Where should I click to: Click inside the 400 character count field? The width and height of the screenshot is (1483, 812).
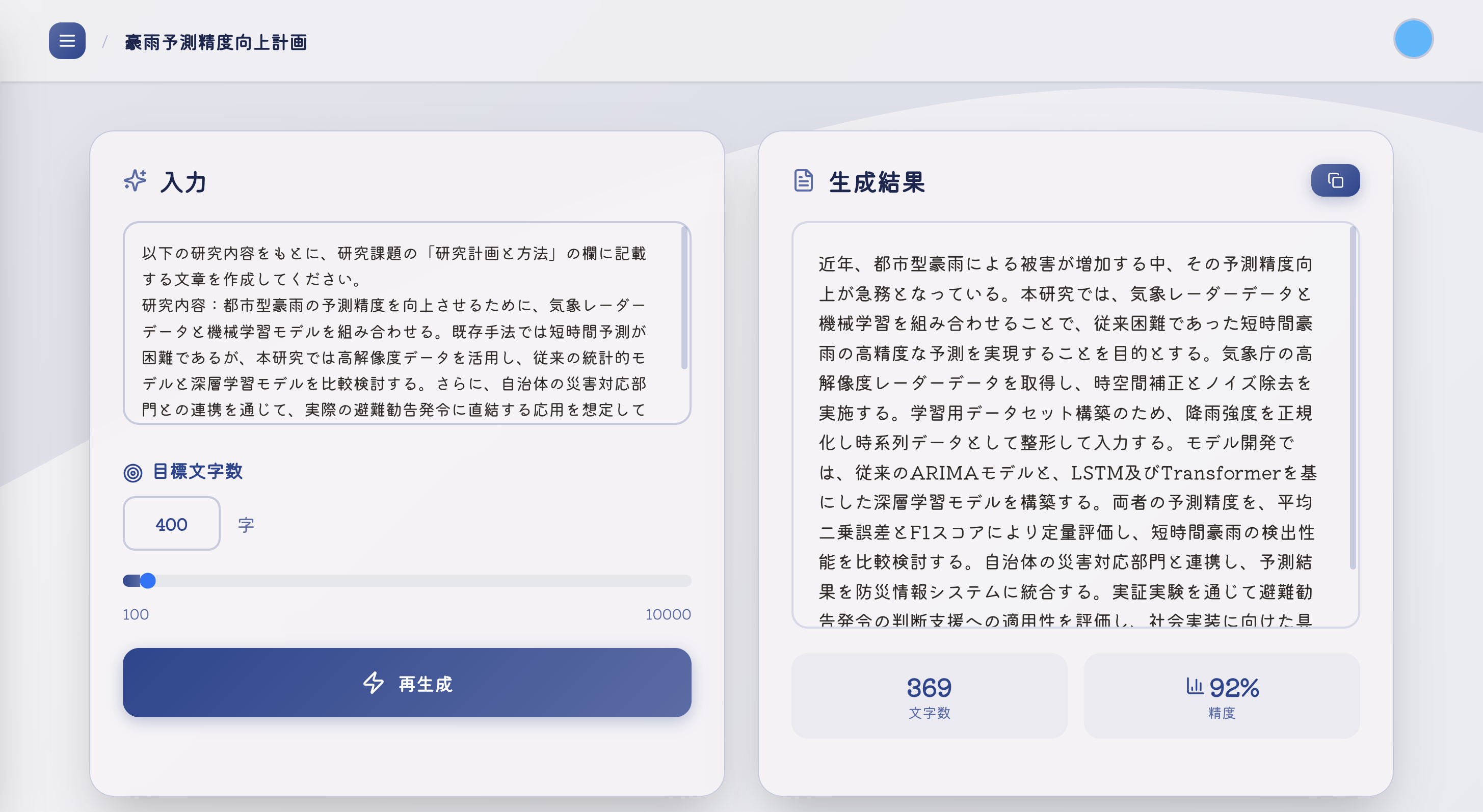pos(171,523)
